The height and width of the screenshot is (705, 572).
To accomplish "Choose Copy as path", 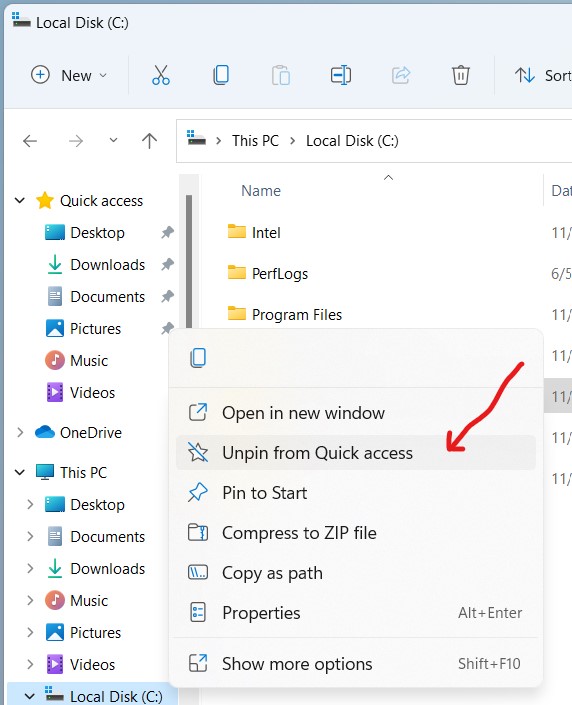I will pos(356,573).
